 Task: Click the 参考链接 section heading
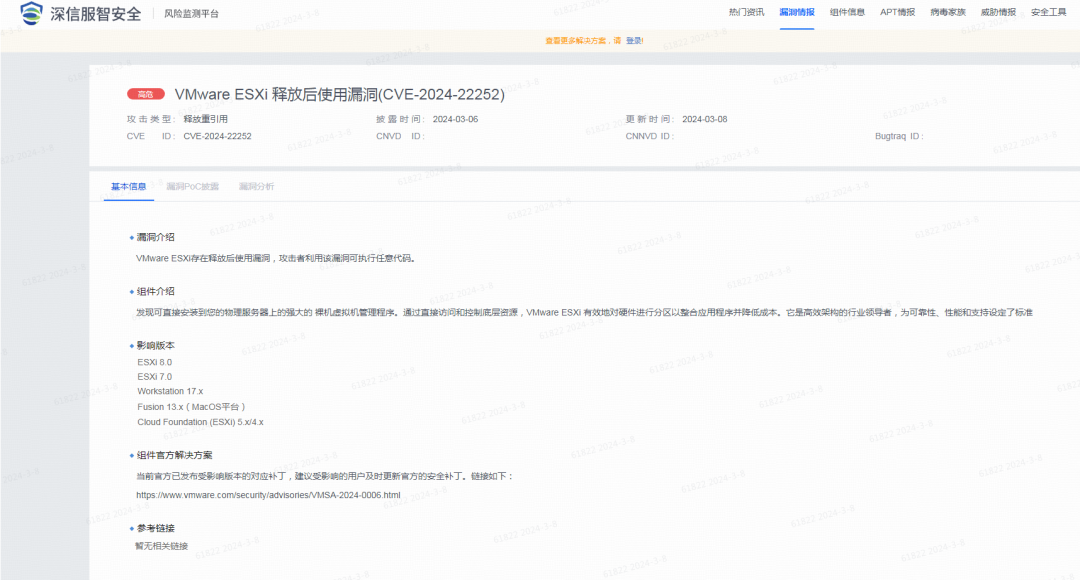(156, 528)
